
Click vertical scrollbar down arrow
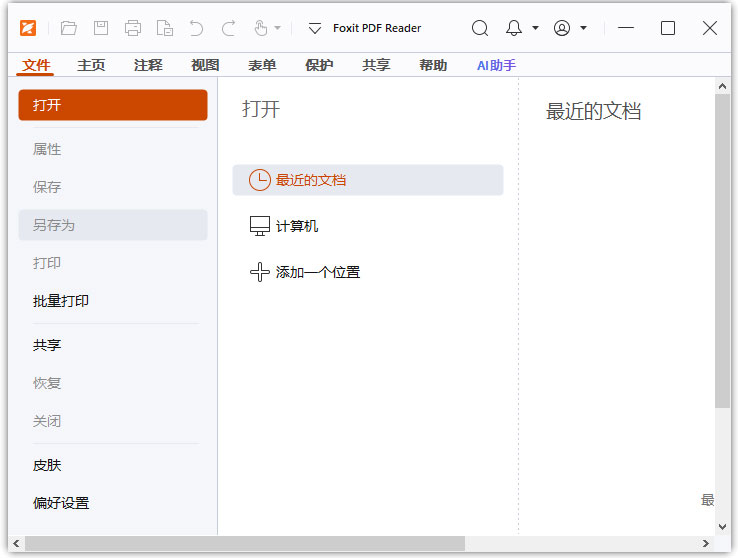(722, 527)
